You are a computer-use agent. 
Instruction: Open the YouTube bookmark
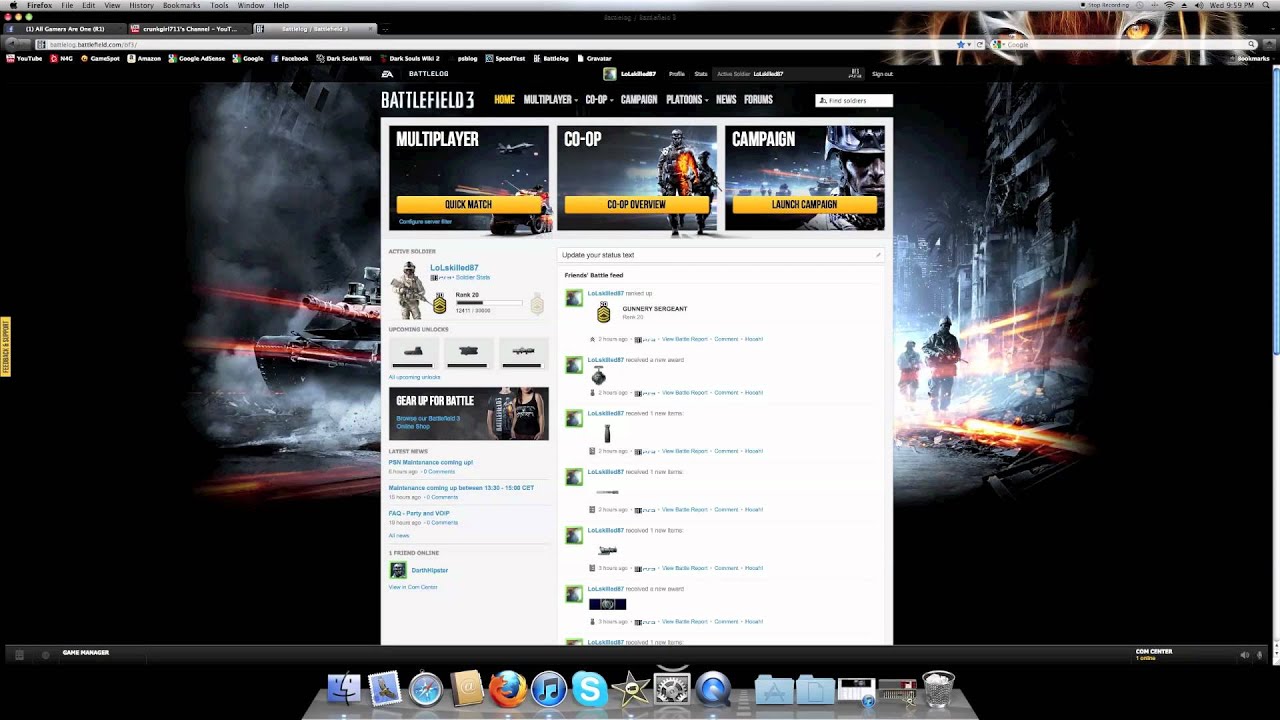pos(24,59)
